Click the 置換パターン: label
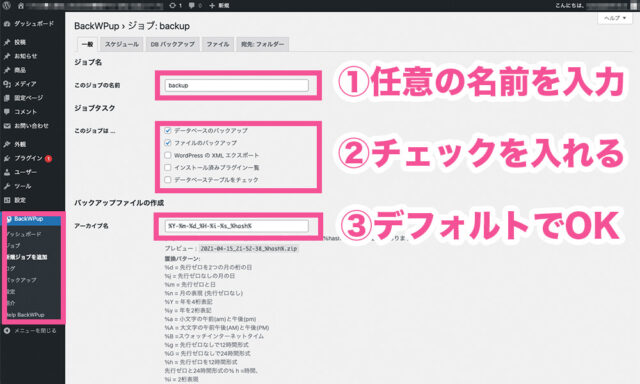Screen dimensions: 640x384 [x=182, y=259]
